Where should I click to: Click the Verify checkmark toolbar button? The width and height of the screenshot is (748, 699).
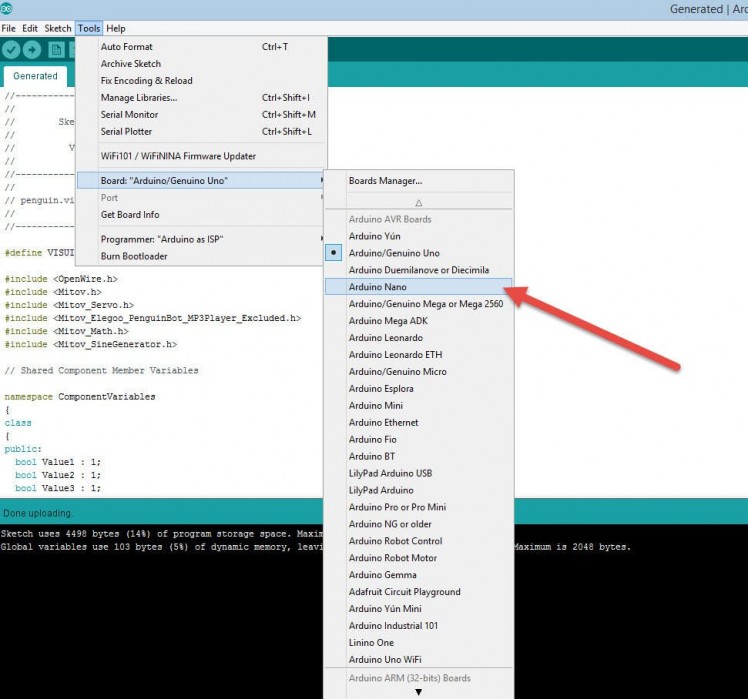(x=12, y=50)
